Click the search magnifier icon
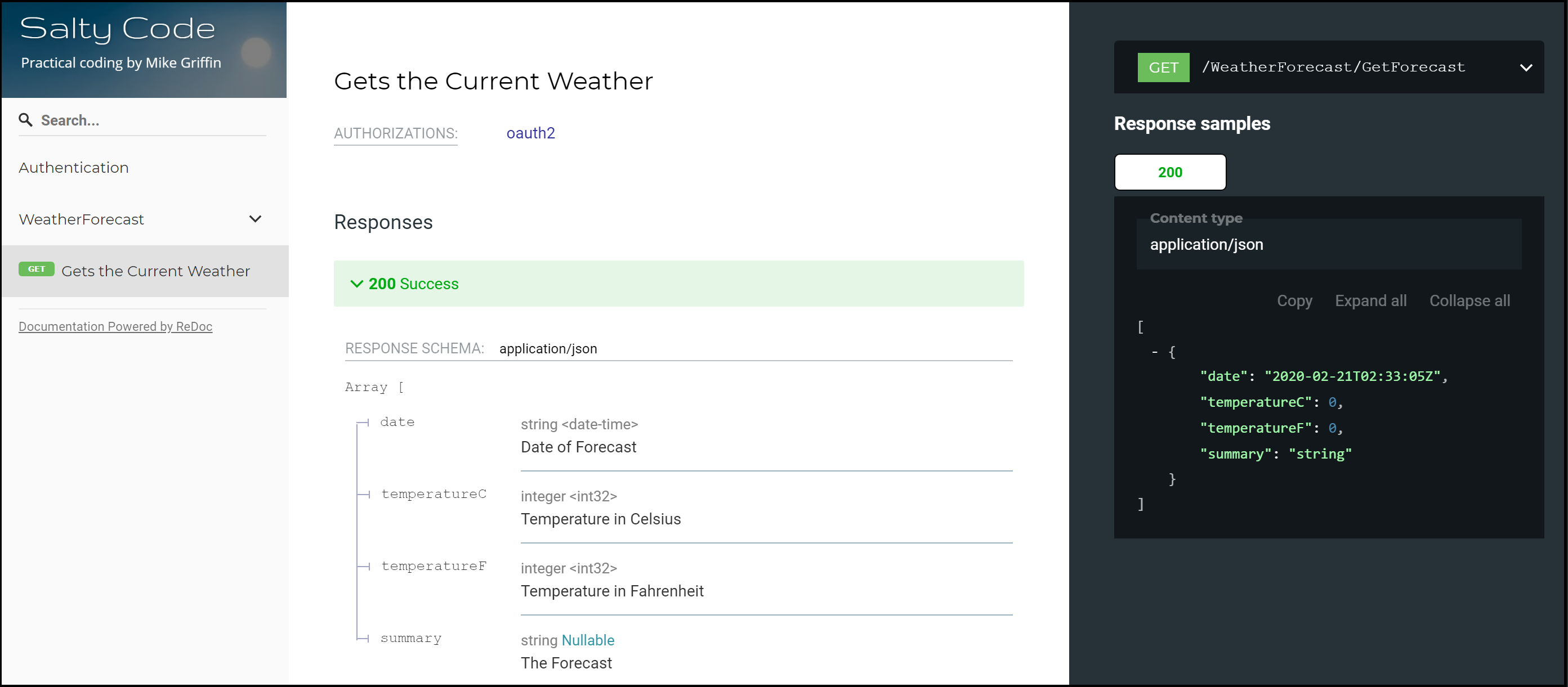This screenshot has width=1568, height=687. pos(25,120)
